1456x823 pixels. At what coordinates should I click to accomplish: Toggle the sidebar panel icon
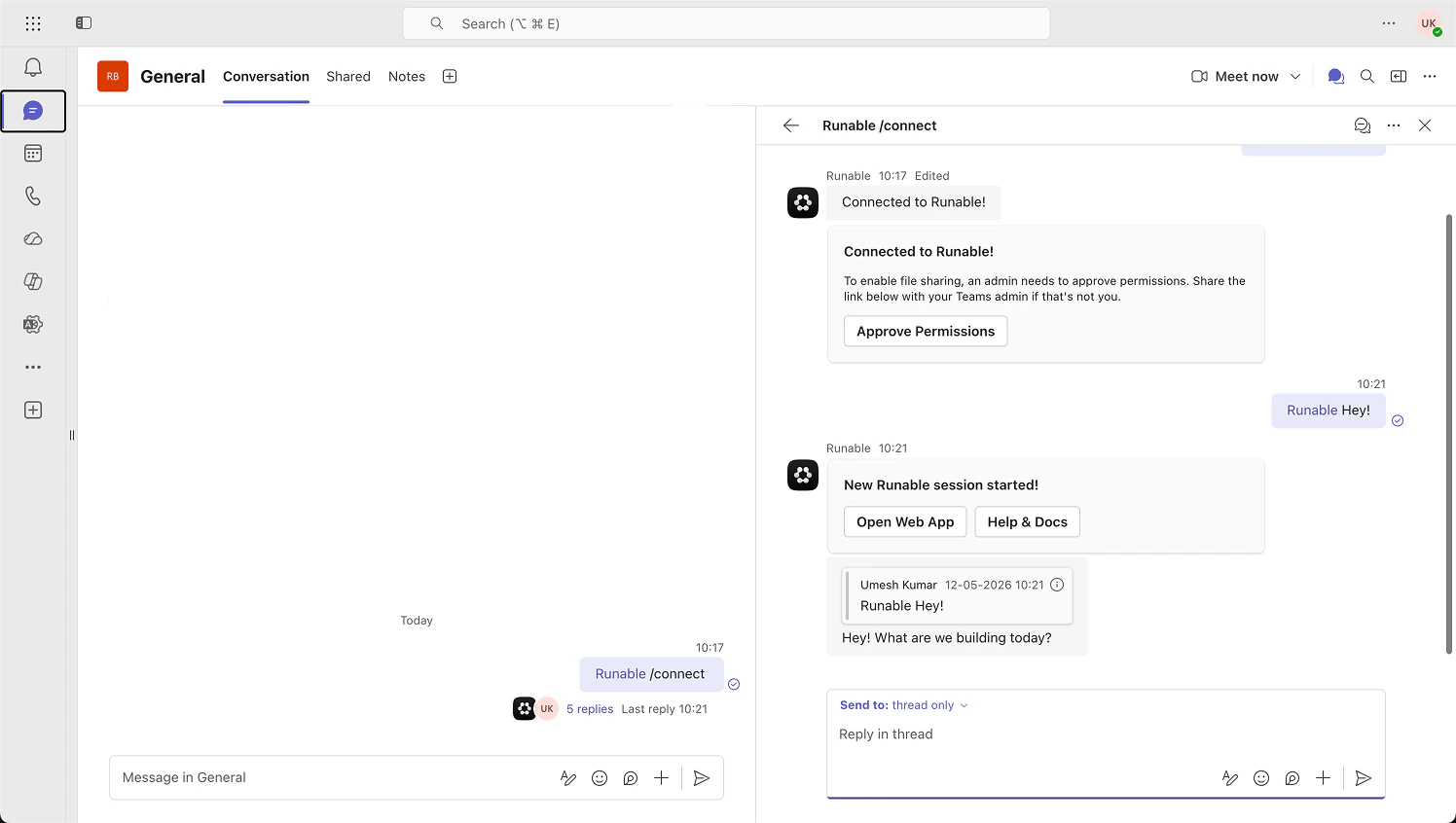(84, 22)
